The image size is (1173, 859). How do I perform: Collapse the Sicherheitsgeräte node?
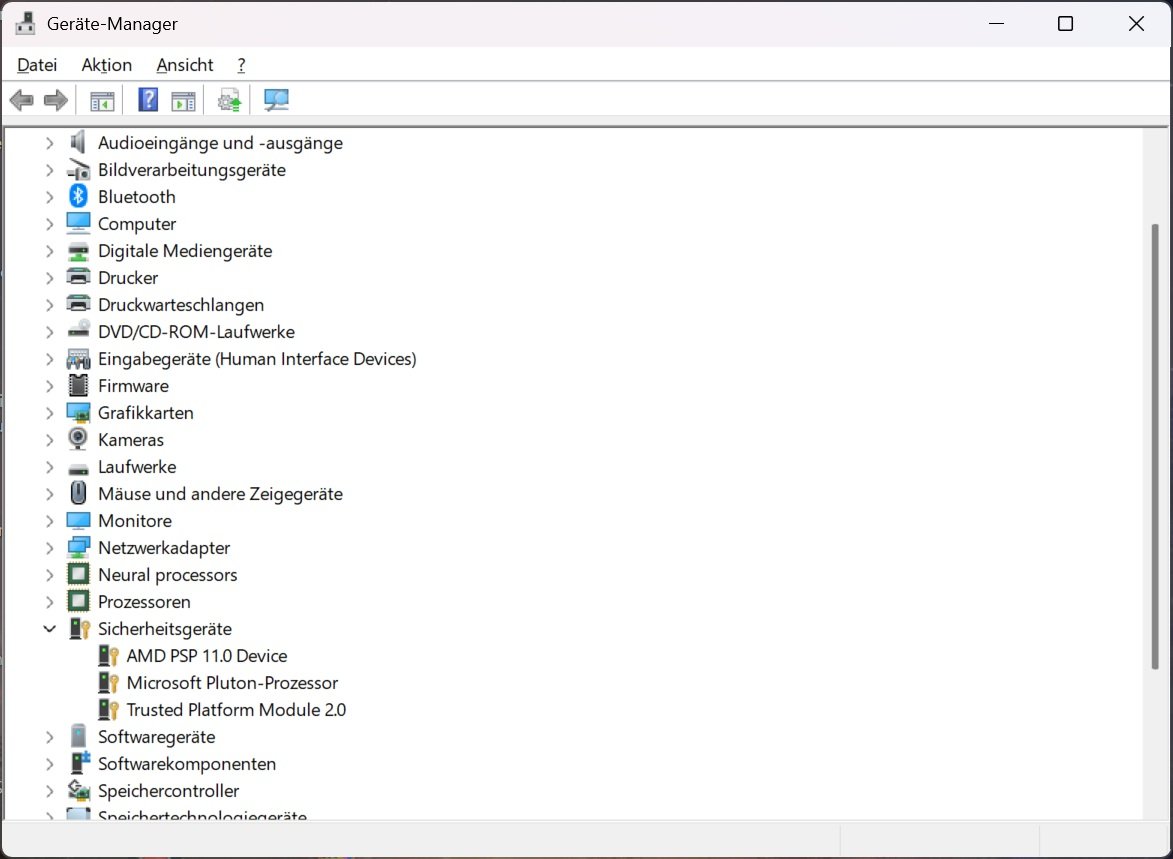49,629
